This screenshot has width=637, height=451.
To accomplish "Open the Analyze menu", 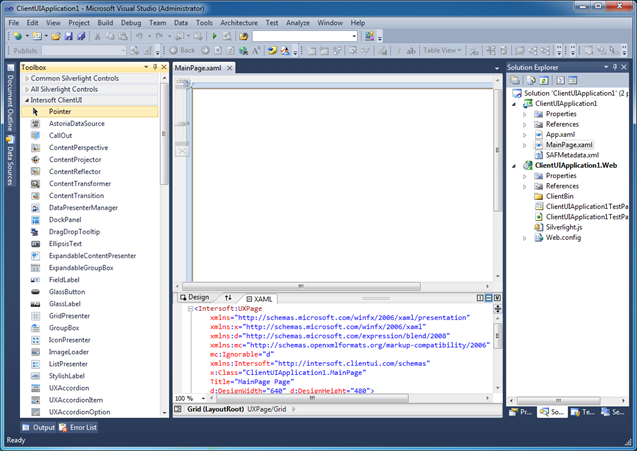I will pos(298,23).
